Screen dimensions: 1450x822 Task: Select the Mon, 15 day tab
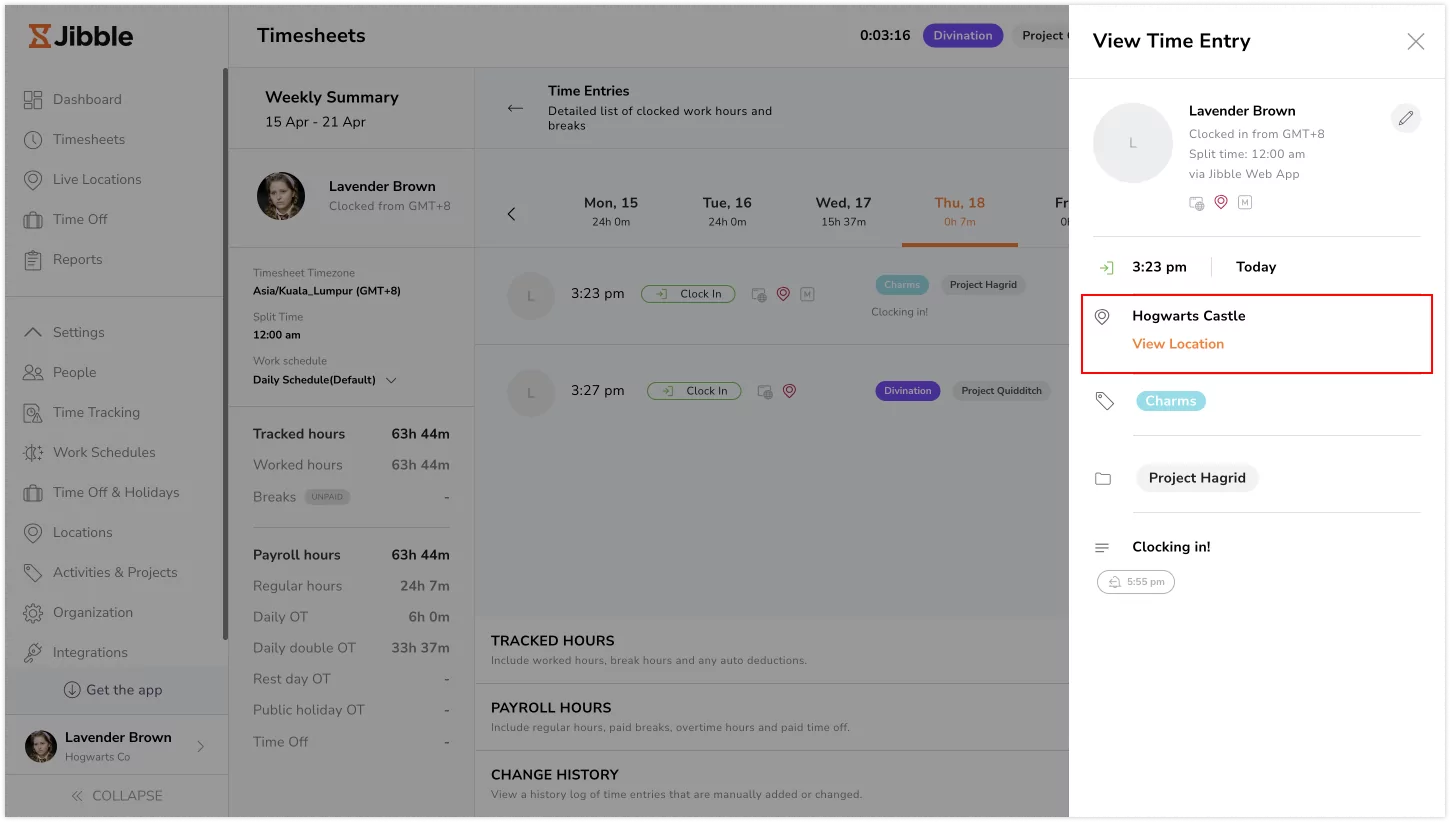click(x=610, y=211)
